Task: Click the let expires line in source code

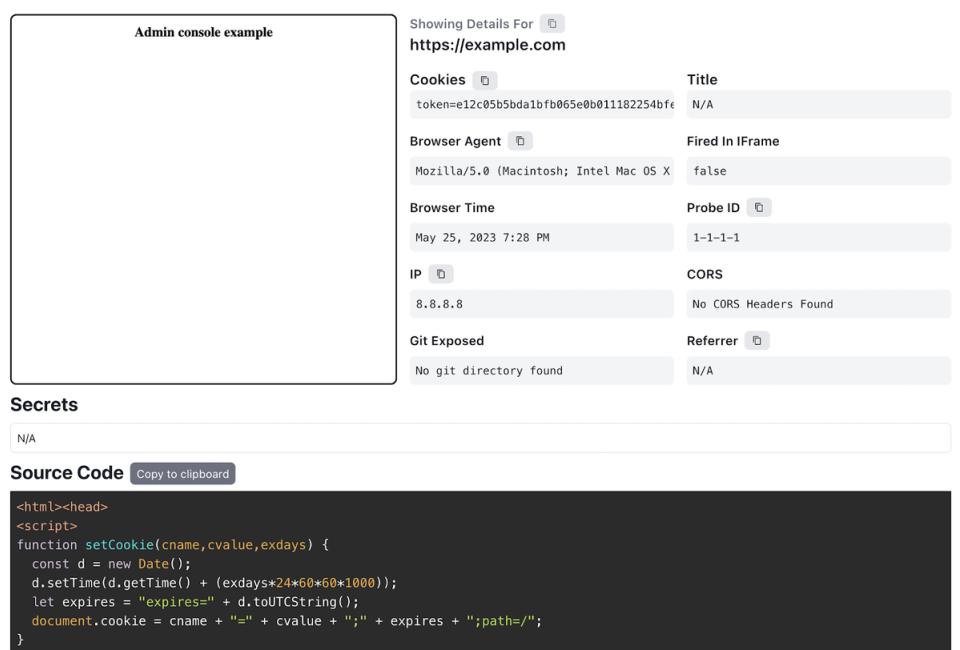Action: (x=195, y=602)
